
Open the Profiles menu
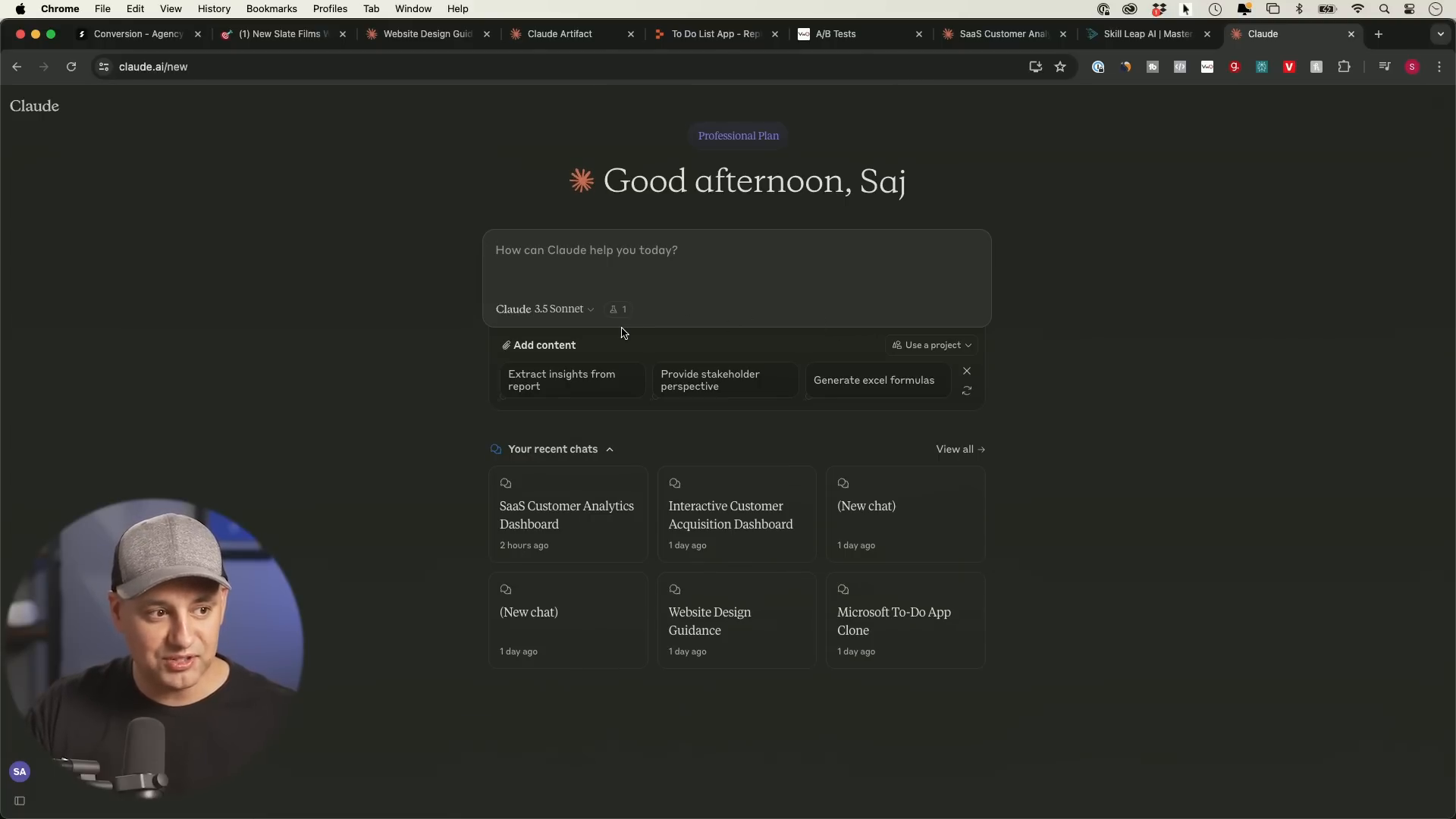[330, 9]
